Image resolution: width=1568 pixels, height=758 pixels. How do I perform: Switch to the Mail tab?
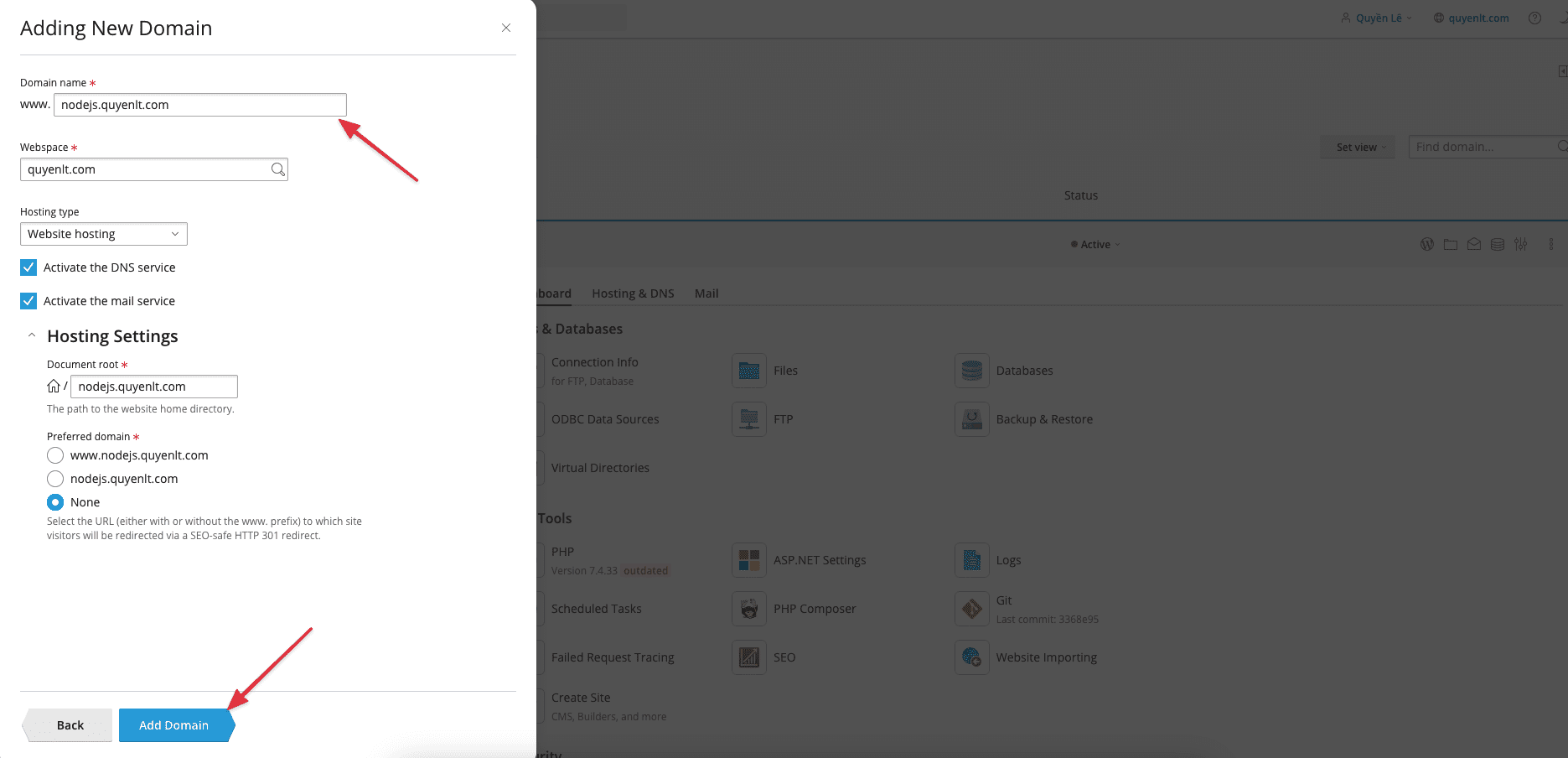click(x=706, y=293)
